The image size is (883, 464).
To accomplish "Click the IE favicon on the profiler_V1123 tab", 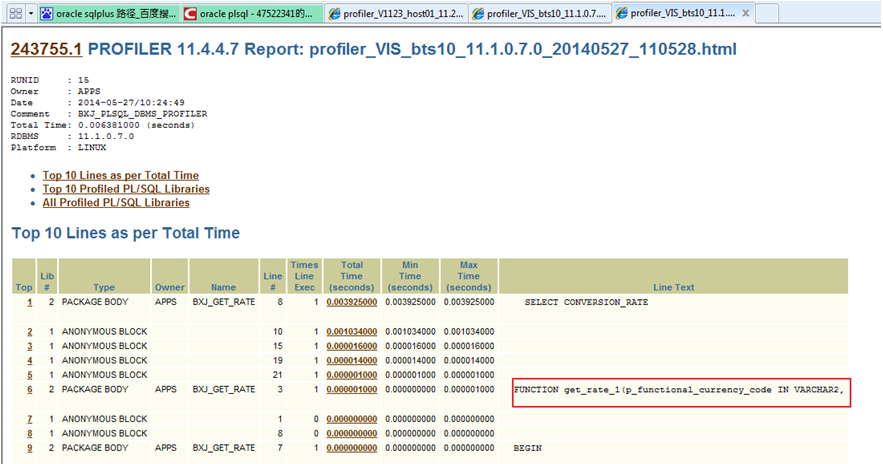I will tap(335, 14).
